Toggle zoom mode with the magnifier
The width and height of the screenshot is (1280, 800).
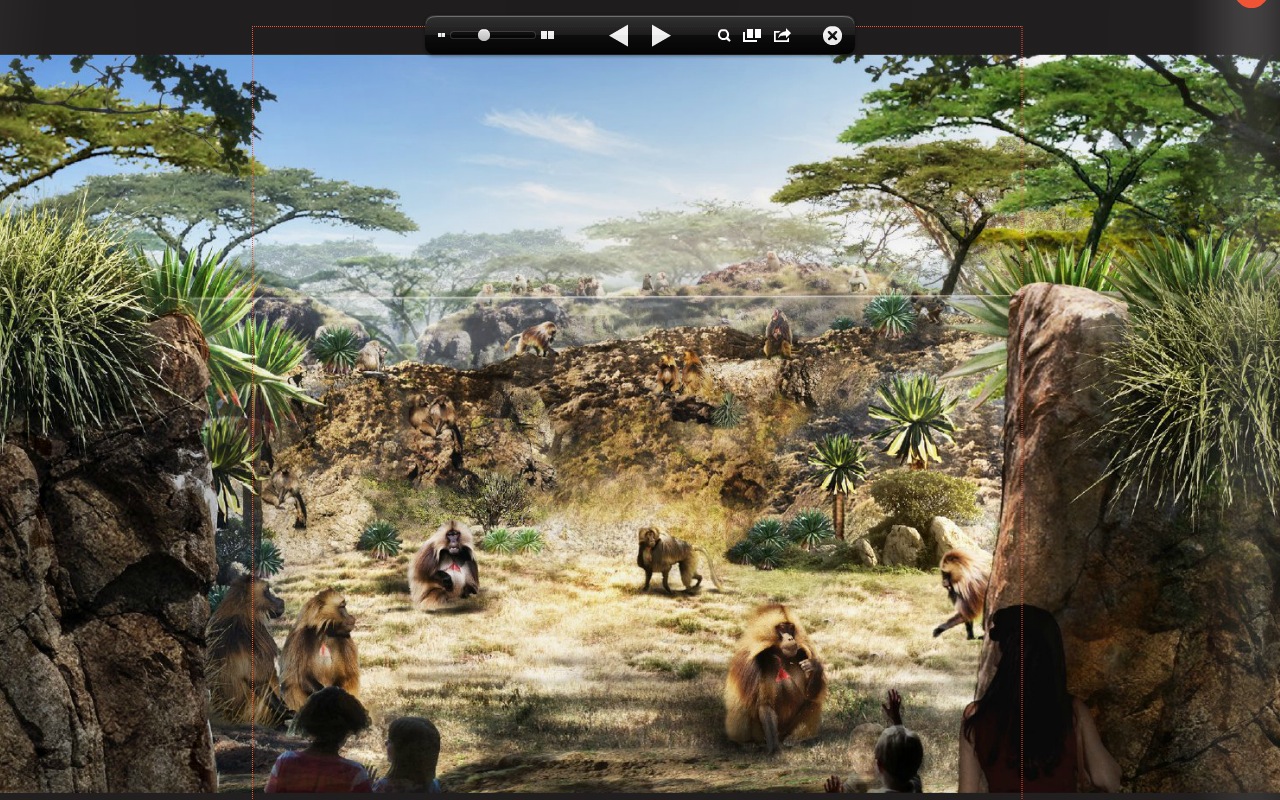click(x=724, y=35)
